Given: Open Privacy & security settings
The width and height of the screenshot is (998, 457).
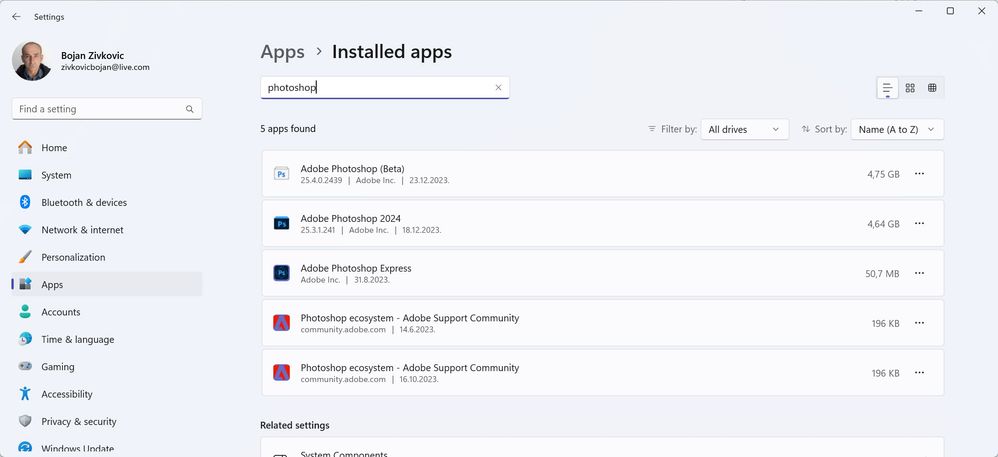Looking at the screenshot, I should 107,421.
